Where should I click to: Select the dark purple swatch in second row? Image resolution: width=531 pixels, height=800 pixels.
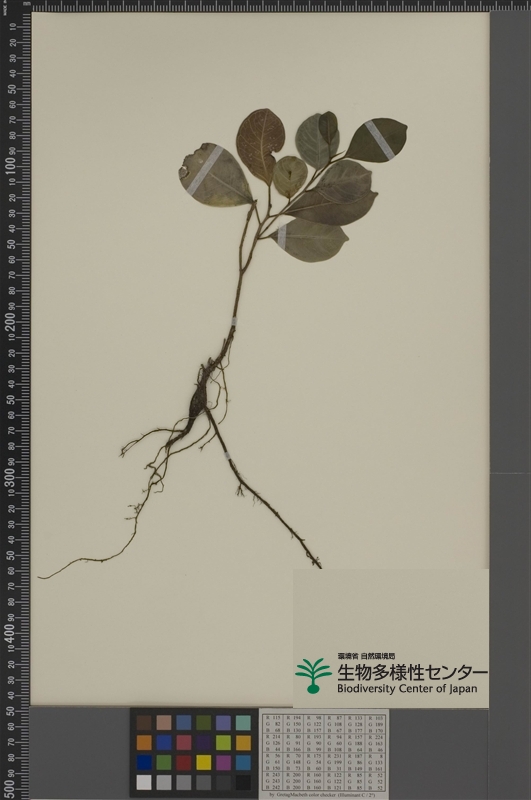(204, 742)
